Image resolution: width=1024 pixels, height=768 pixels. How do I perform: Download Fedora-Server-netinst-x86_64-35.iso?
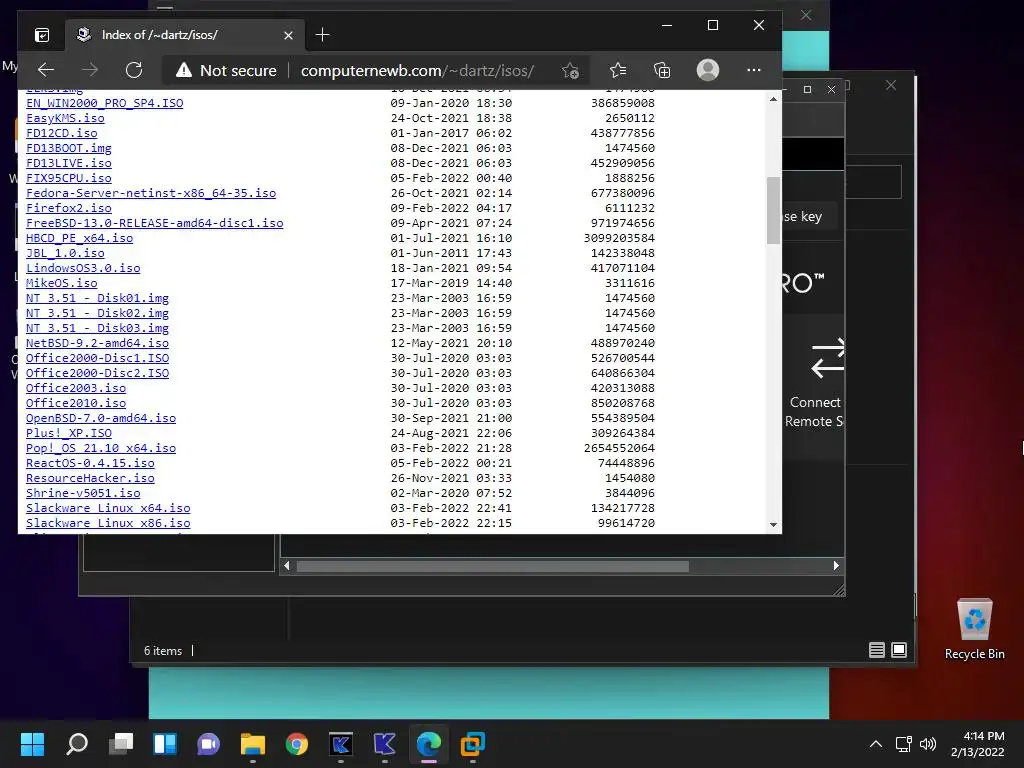point(151,193)
